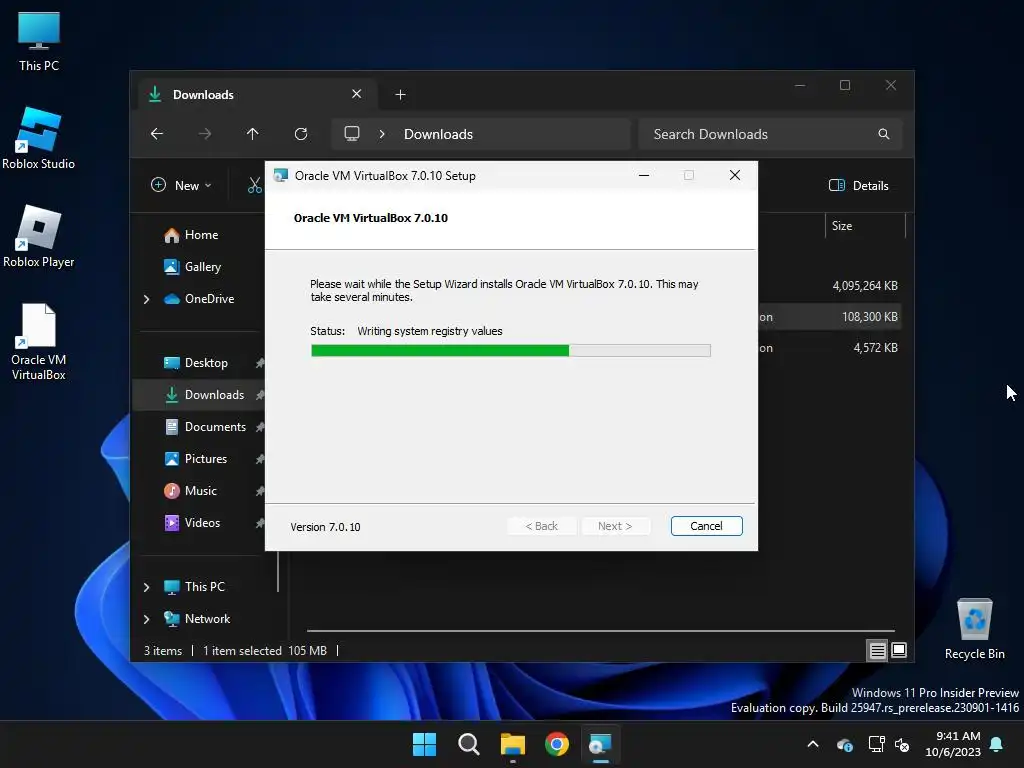The width and height of the screenshot is (1024, 768).
Task: Add a new Explorer tab
Action: [x=400, y=95]
